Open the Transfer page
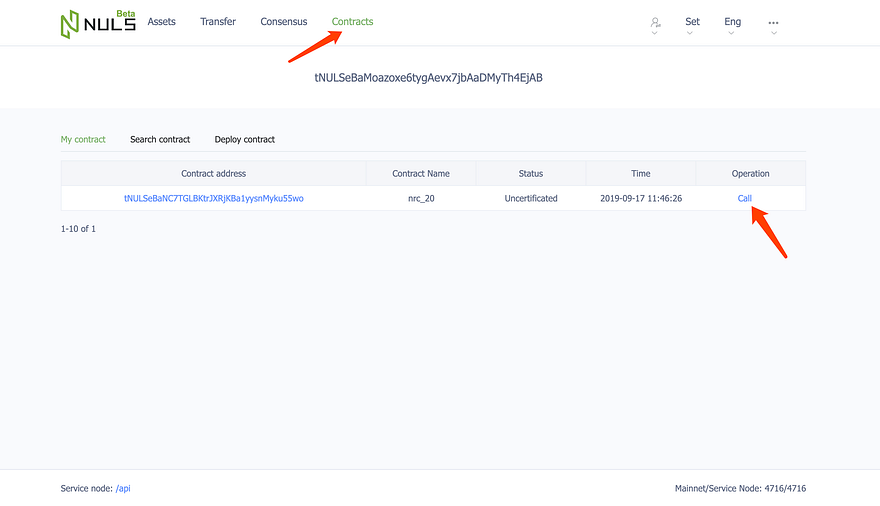The width and height of the screenshot is (880, 506). tap(218, 22)
